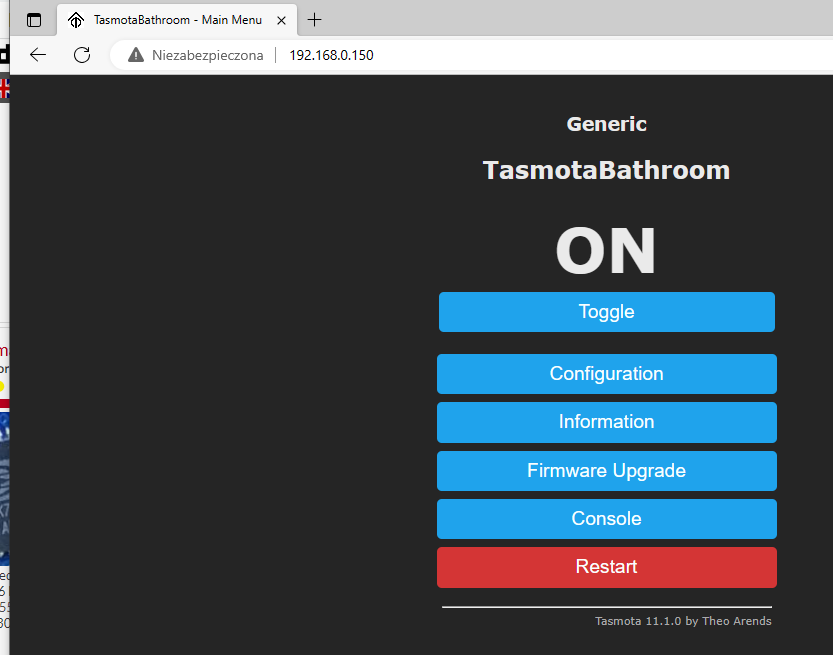Viewport: 833px width, 655px height.
Task: Click the Tasmota favicon on the tab
Action: 76,20
